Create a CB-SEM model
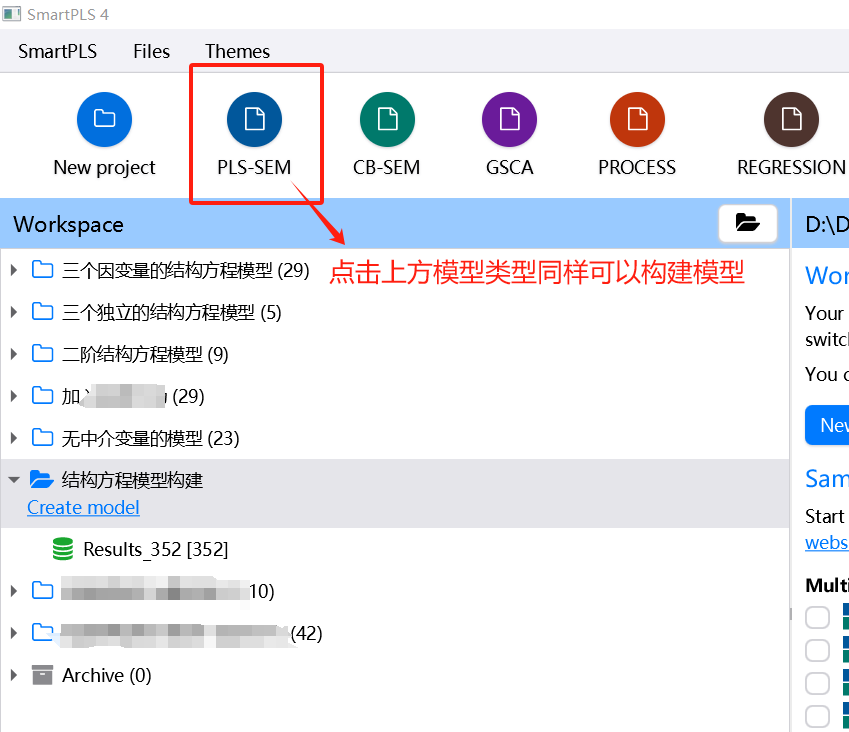 [387, 119]
